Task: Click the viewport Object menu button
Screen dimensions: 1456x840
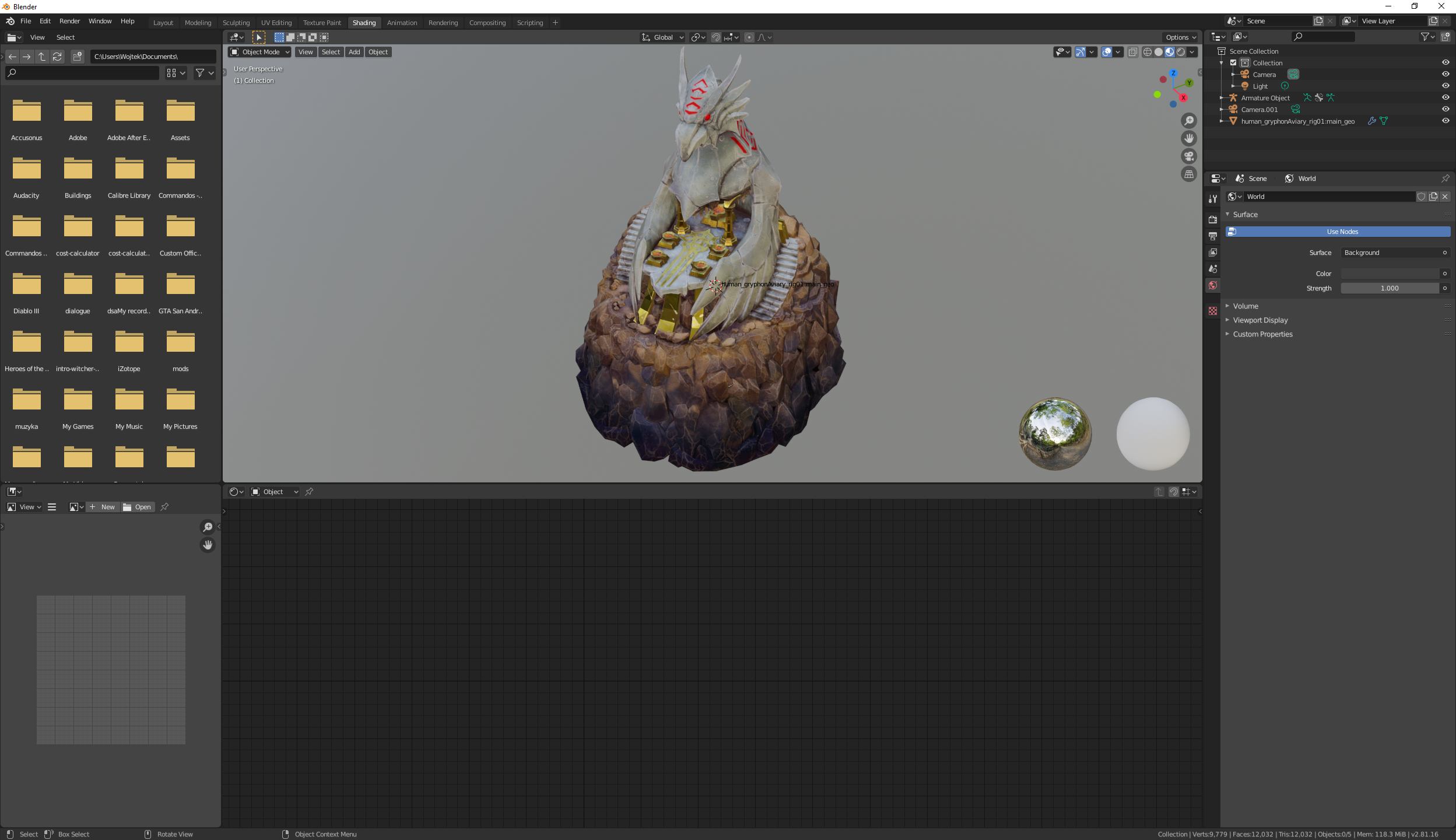Action: [378, 52]
